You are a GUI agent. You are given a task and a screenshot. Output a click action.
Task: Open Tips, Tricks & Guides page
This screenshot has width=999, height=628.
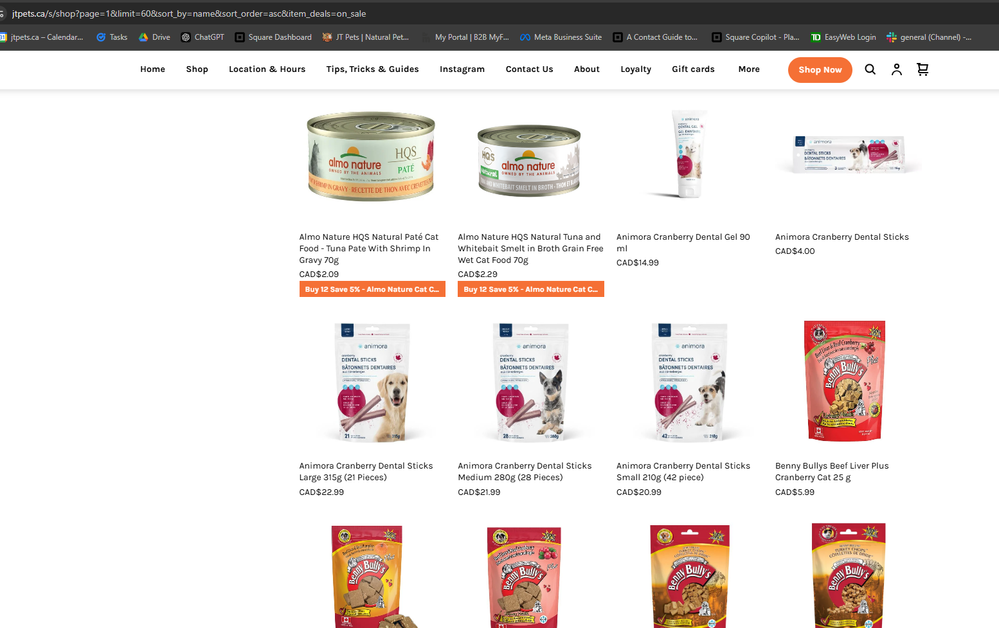[x=372, y=69]
